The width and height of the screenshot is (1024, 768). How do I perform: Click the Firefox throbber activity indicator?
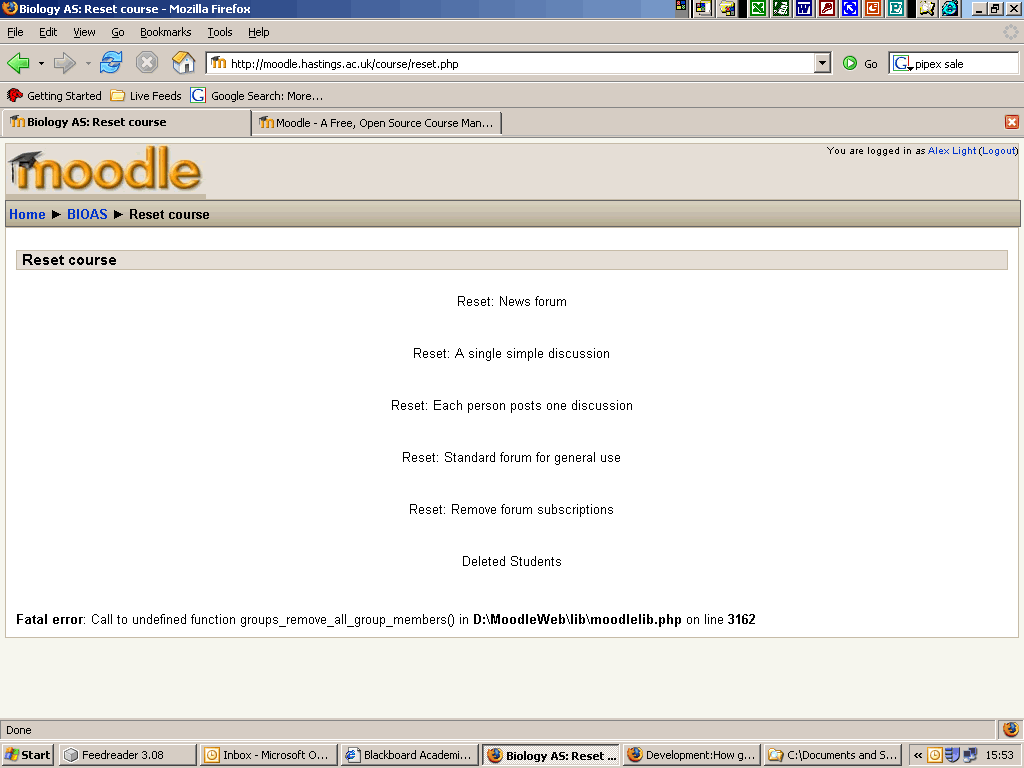1010,32
